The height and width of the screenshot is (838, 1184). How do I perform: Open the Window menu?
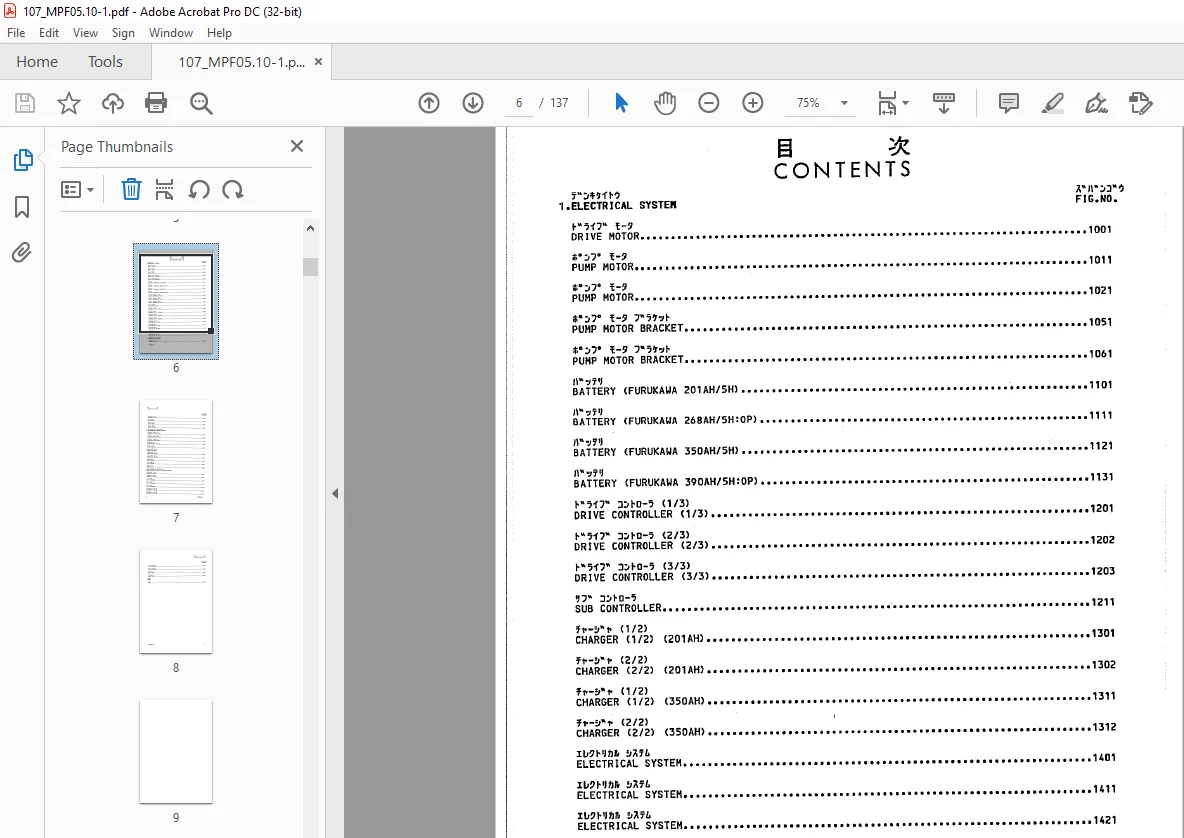pos(171,33)
